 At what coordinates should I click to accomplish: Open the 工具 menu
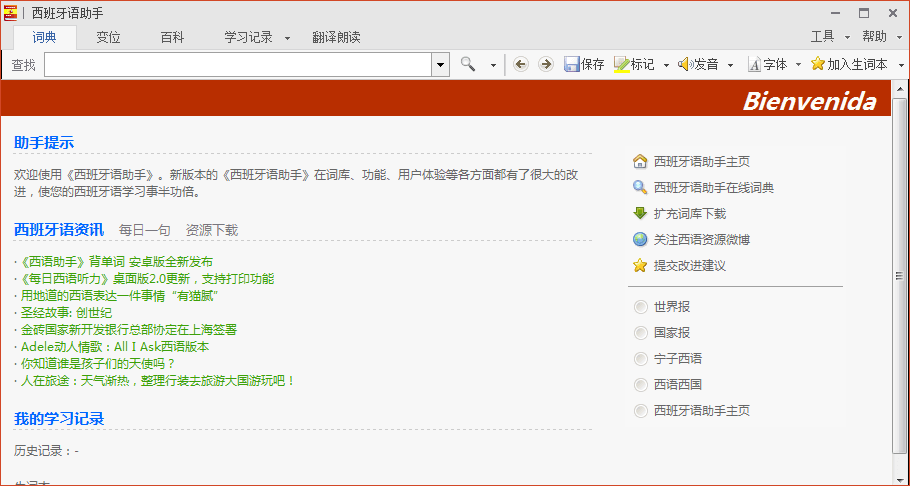pos(822,36)
